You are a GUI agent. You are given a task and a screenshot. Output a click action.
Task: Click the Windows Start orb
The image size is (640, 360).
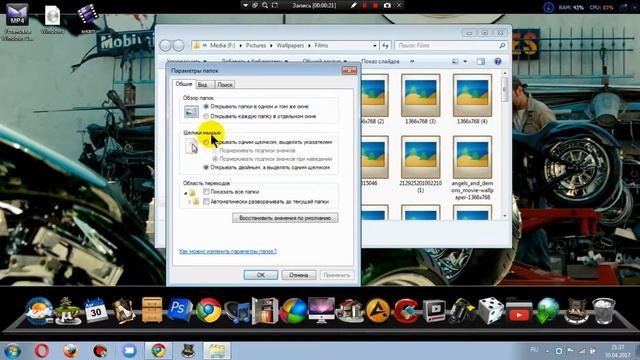point(12,351)
